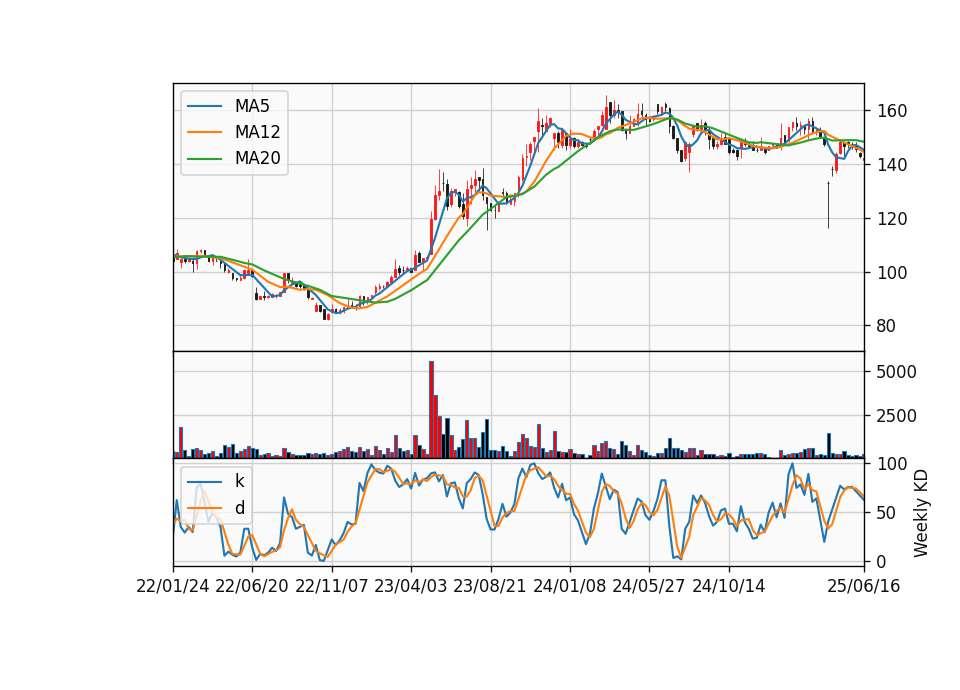Click the d legend label in KD panel
960x690 pixels.
(239, 508)
